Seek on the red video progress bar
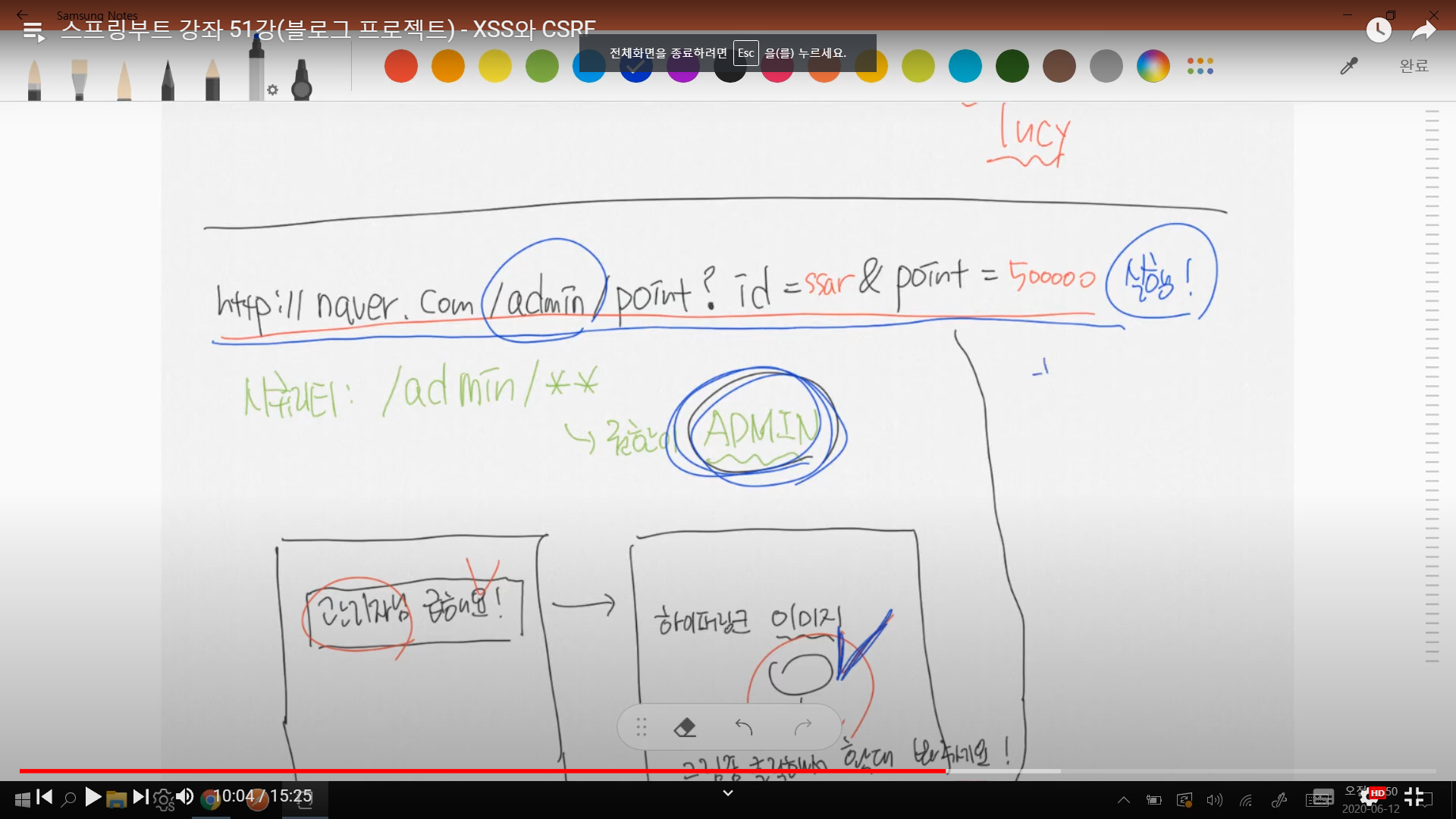 click(485, 771)
